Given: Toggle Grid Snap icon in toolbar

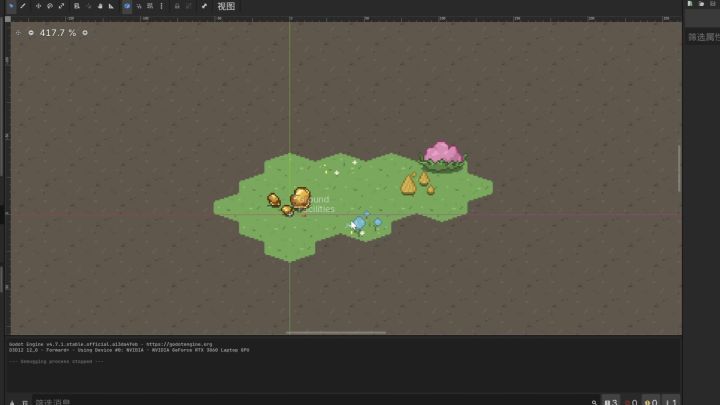Looking at the screenshot, I should coord(139,6).
